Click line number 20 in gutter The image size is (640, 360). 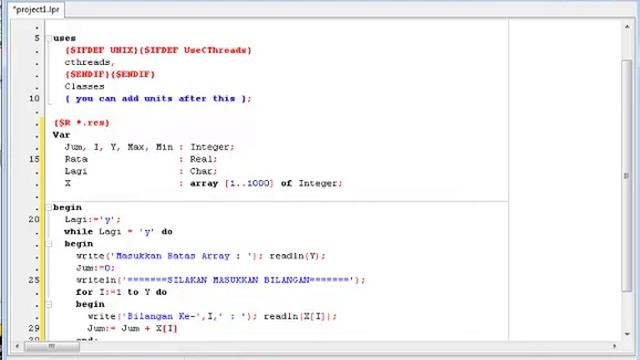34,219
